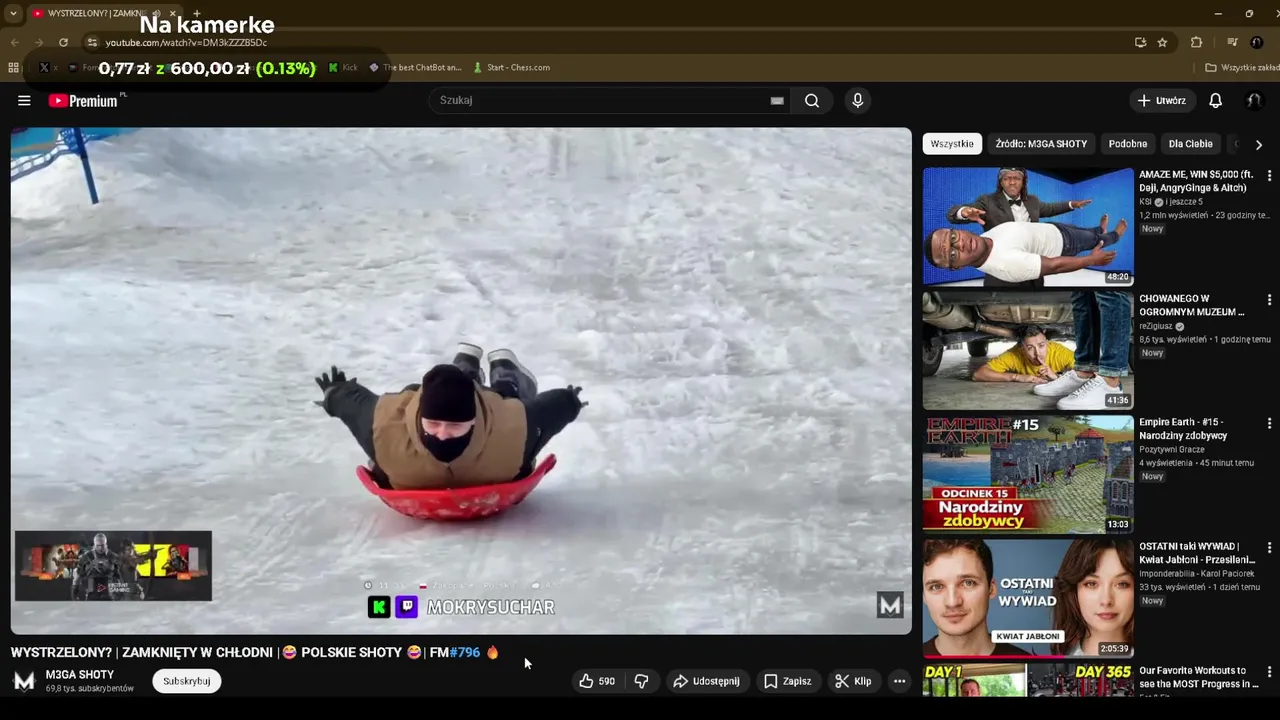Click the Szukaj search field
Screen dimensions: 1280x720
point(600,100)
